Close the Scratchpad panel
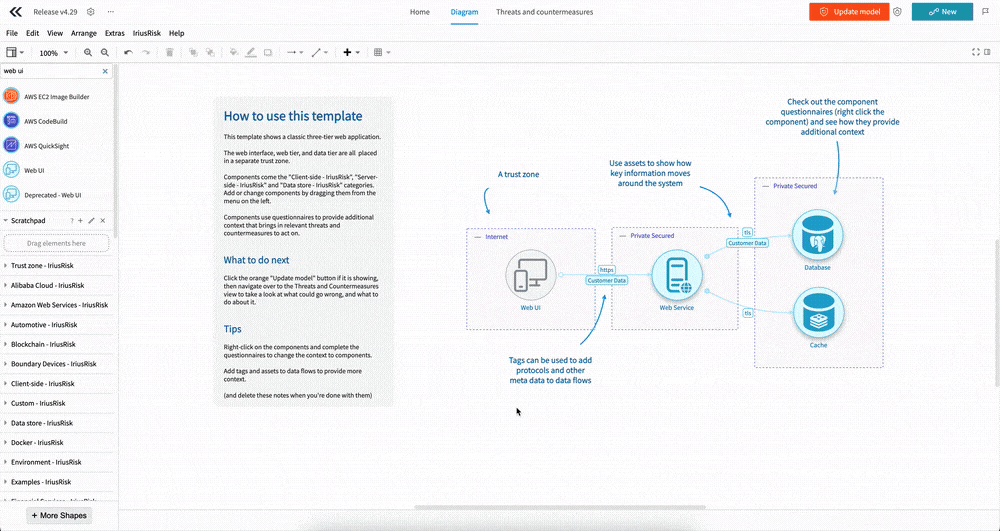This screenshot has height=531, width=1000. coord(103,221)
